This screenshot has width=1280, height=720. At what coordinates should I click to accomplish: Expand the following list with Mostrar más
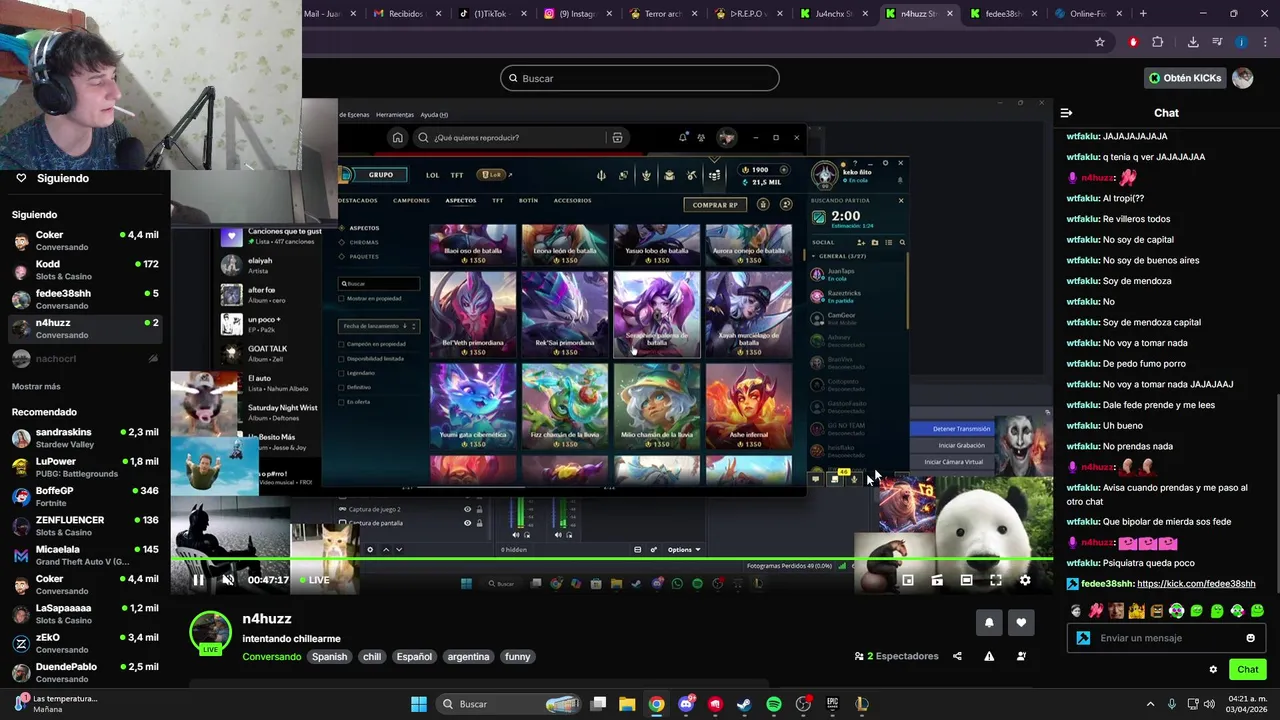(x=36, y=386)
